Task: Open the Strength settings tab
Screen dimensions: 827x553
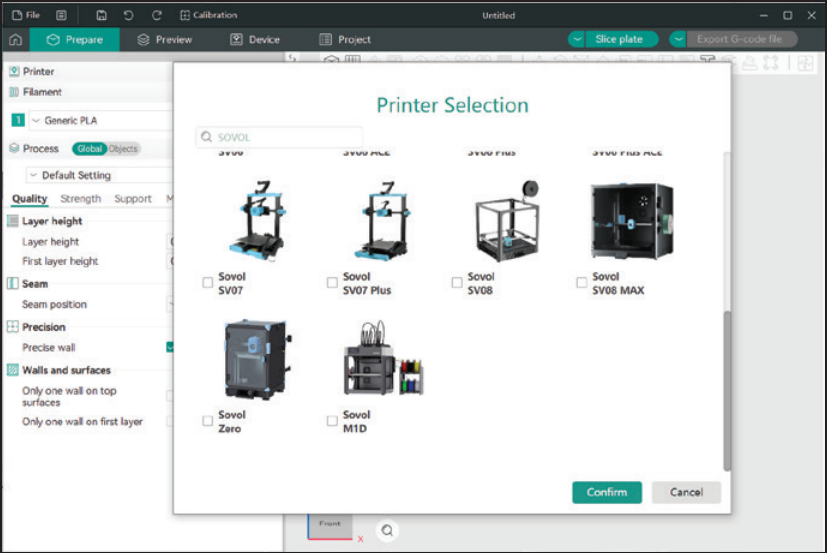Action: tap(80, 199)
